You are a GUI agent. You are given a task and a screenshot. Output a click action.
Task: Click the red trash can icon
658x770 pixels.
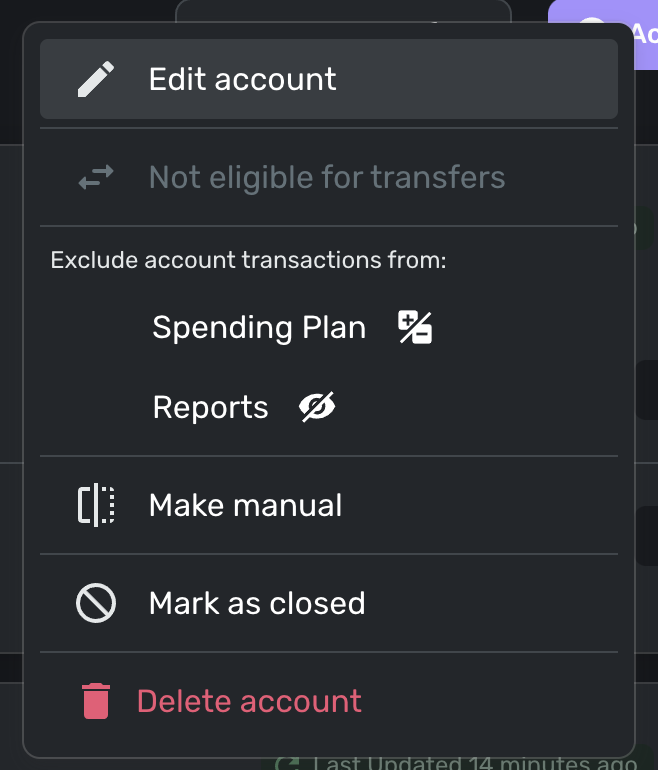96,701
